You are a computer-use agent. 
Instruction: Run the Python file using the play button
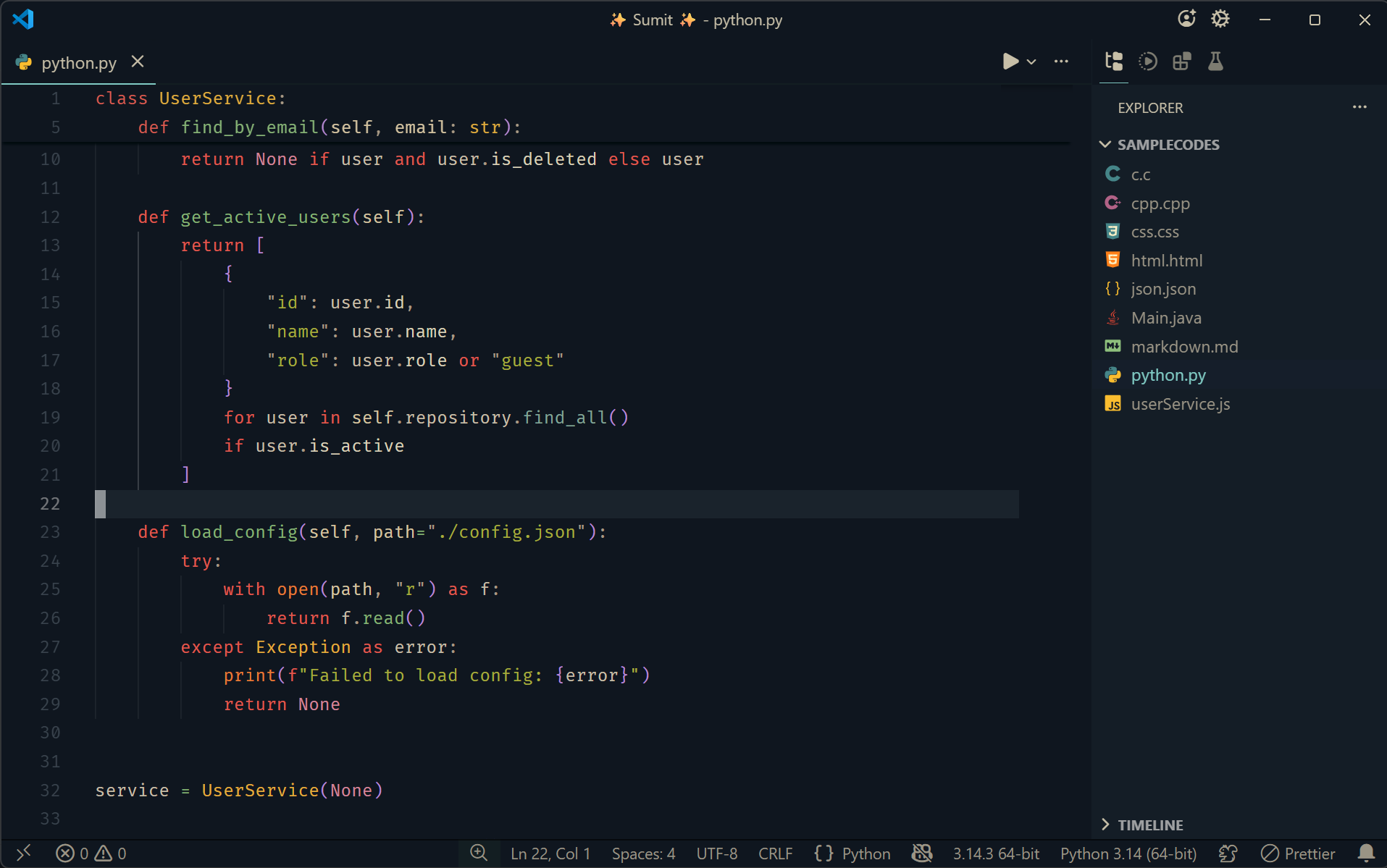(x=1010, y=62)
